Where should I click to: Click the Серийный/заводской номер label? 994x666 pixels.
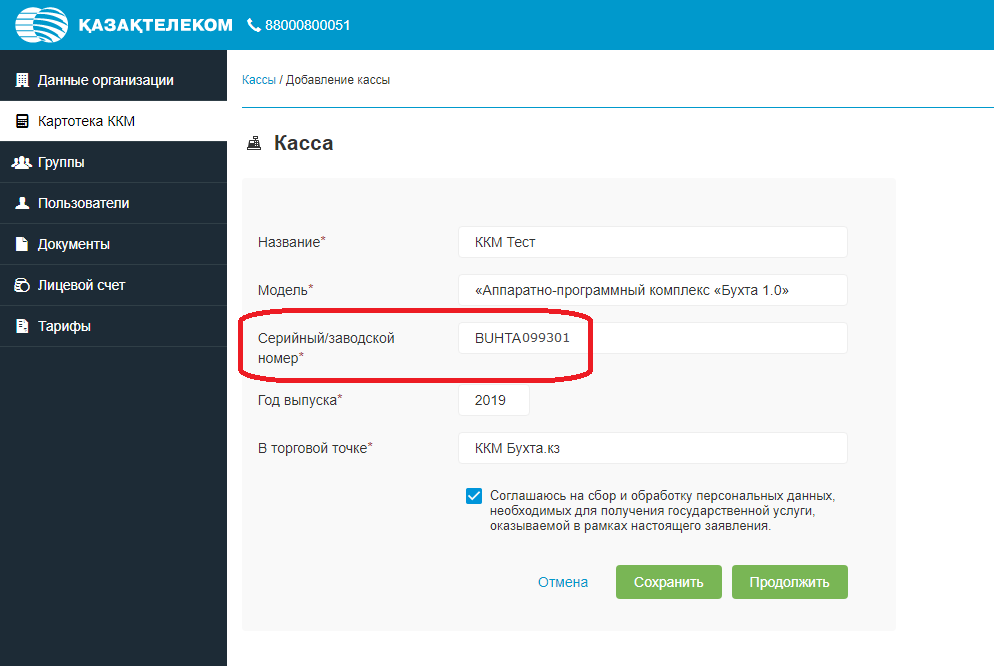pos(326,348)
